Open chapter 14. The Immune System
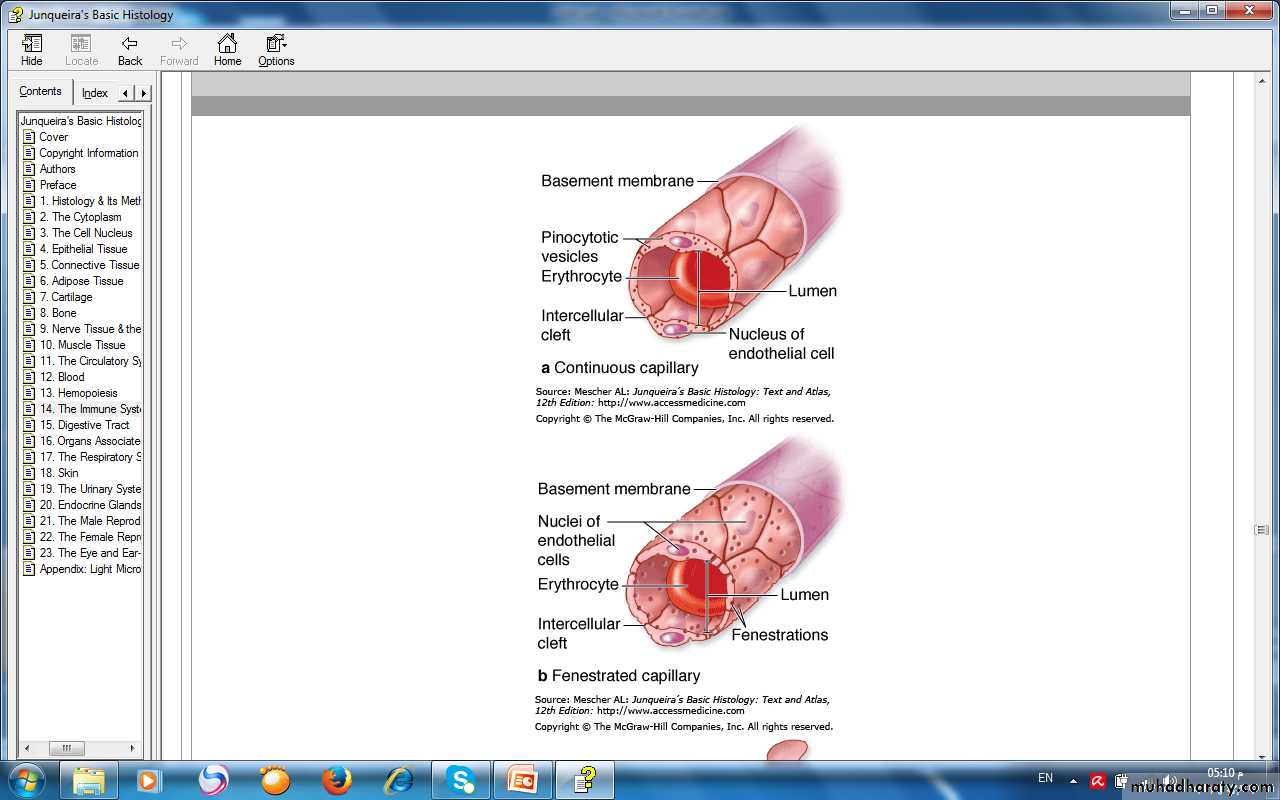 click(x=90, y=409)
